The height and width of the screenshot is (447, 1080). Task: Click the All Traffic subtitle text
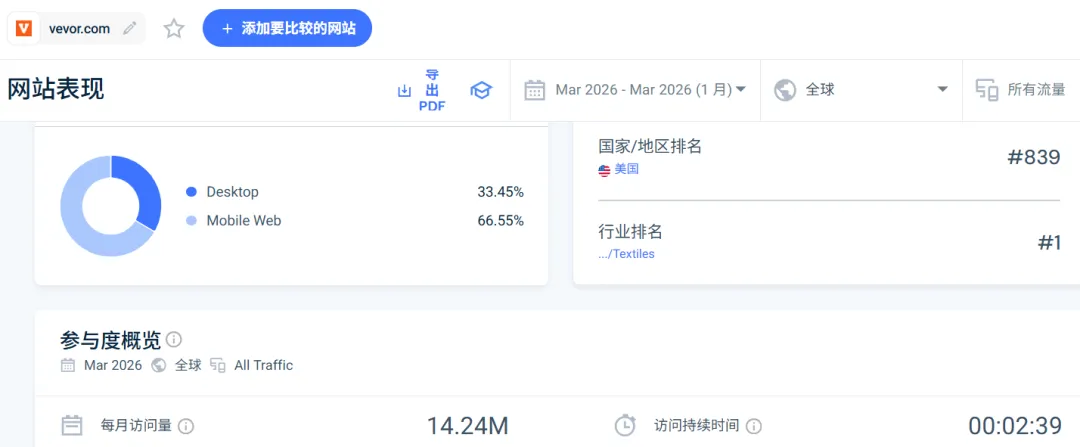tap(264, 366)
